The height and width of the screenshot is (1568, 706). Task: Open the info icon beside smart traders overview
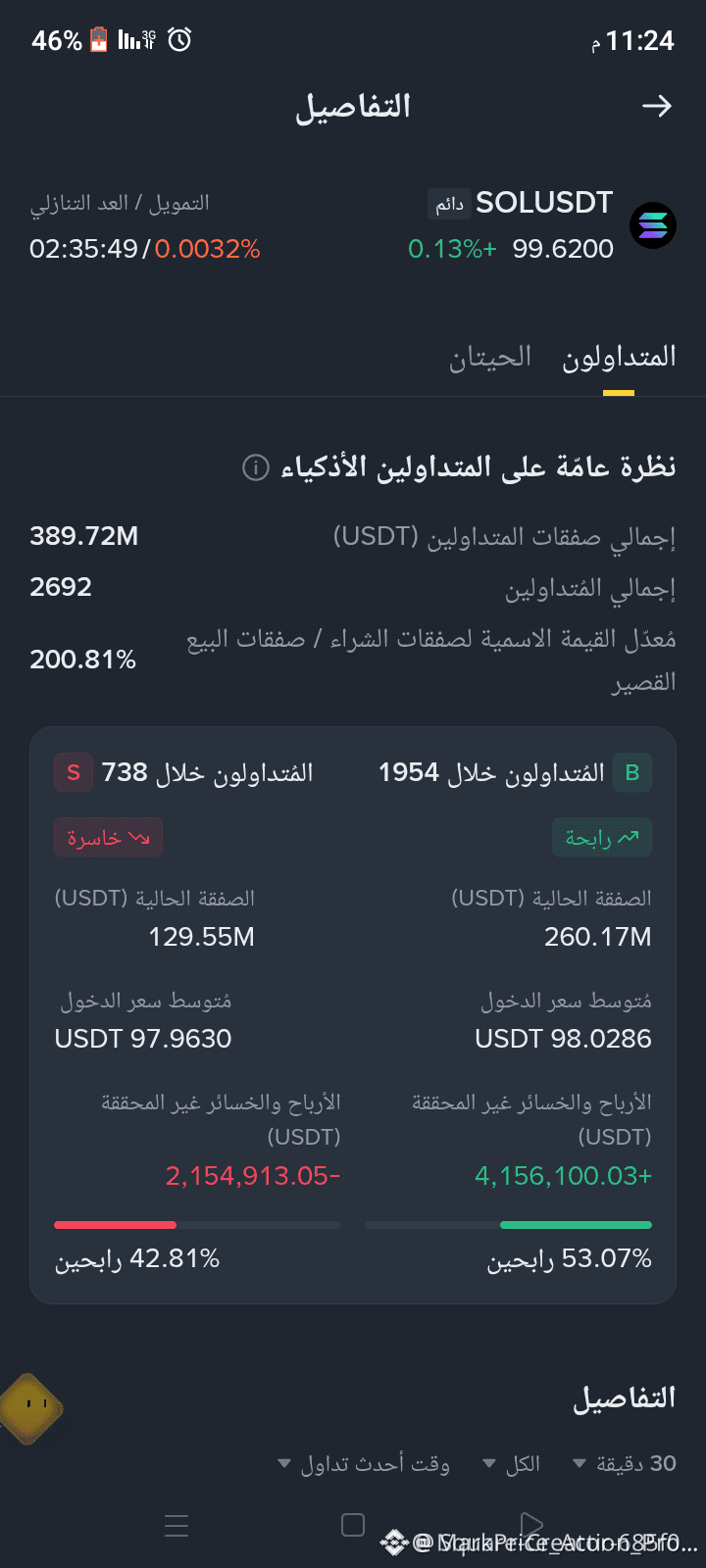tap(255, 467)
